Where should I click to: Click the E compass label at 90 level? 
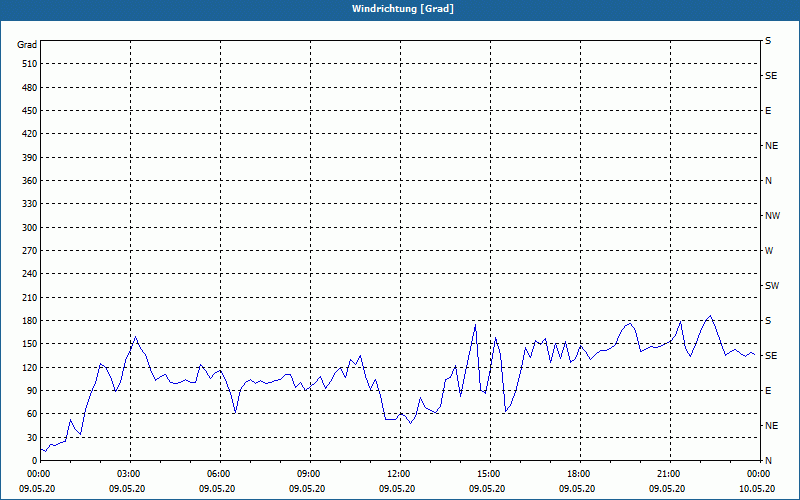pyautogui.click(x=768, y=391)
